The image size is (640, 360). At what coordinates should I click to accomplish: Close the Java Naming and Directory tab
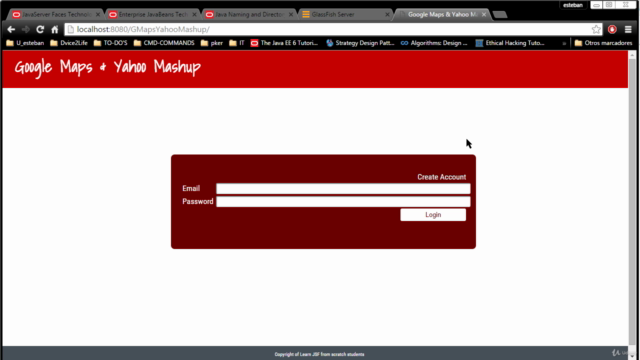tap(291, 14)
